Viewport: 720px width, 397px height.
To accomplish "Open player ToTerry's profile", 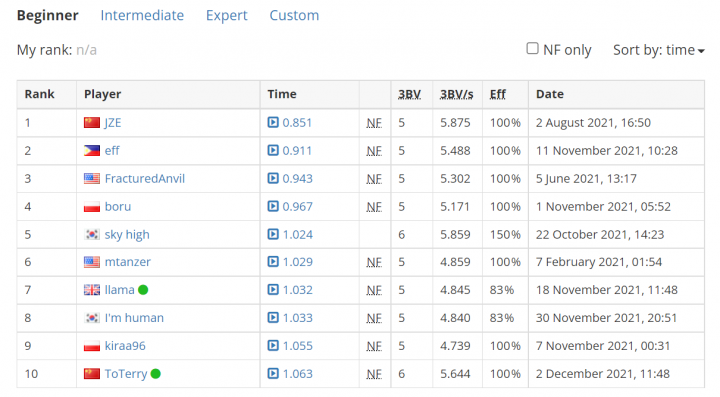I will pos(126,374).
